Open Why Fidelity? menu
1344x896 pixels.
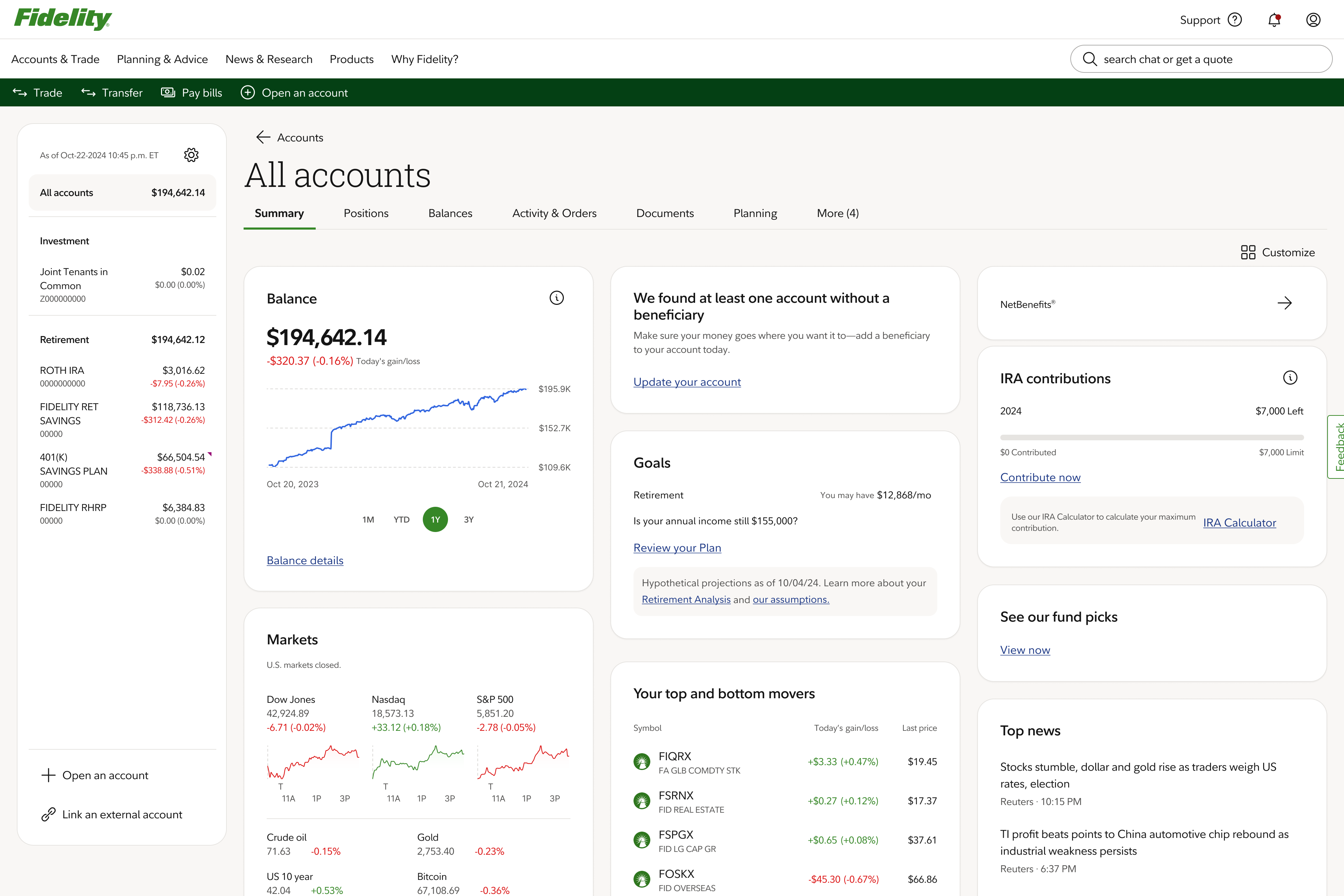425,59
